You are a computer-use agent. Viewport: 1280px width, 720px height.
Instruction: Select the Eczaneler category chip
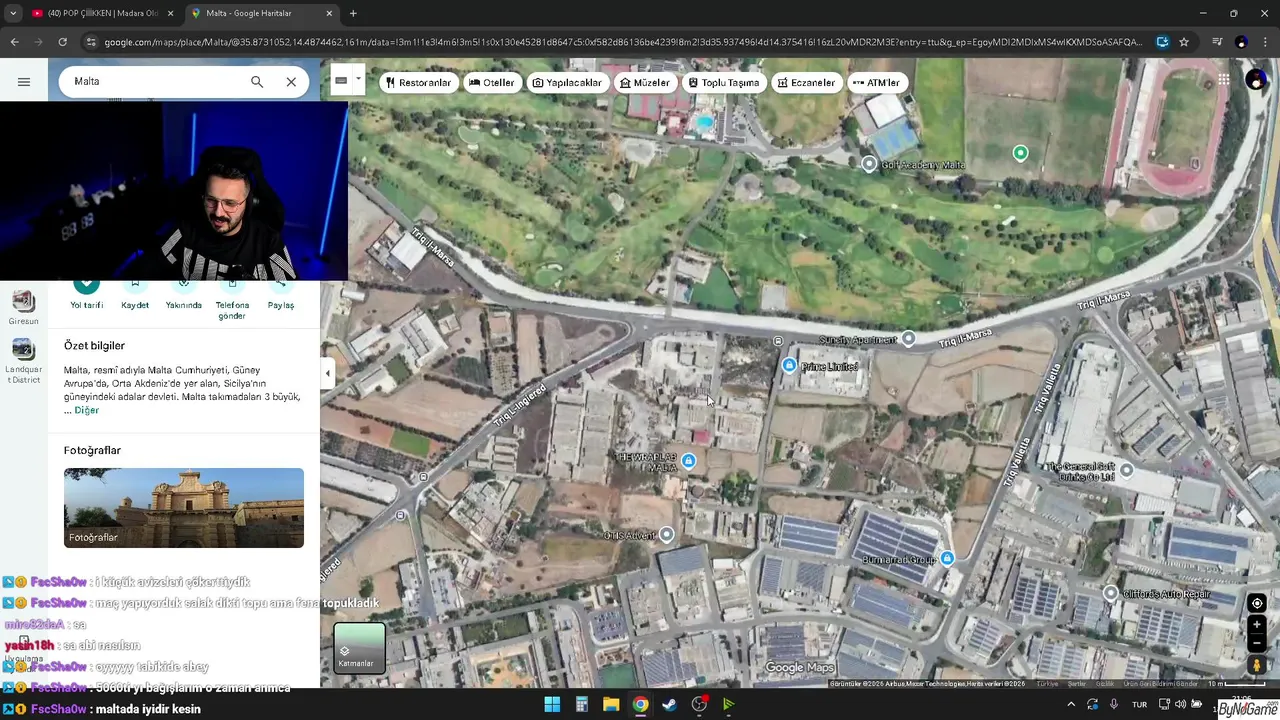(x=806, y=83)
